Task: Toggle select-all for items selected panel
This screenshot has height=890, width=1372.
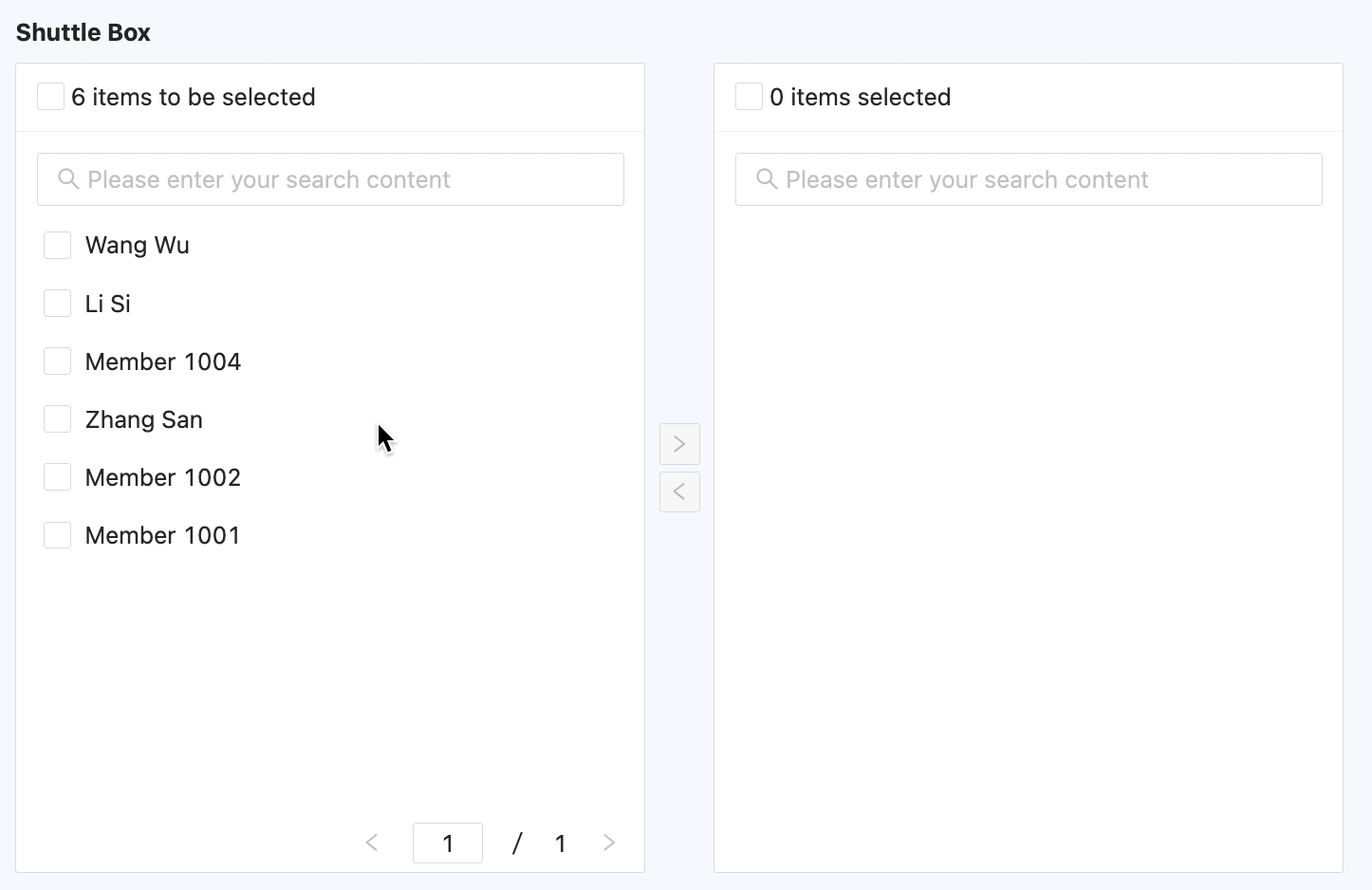Action: coord(749,97)
